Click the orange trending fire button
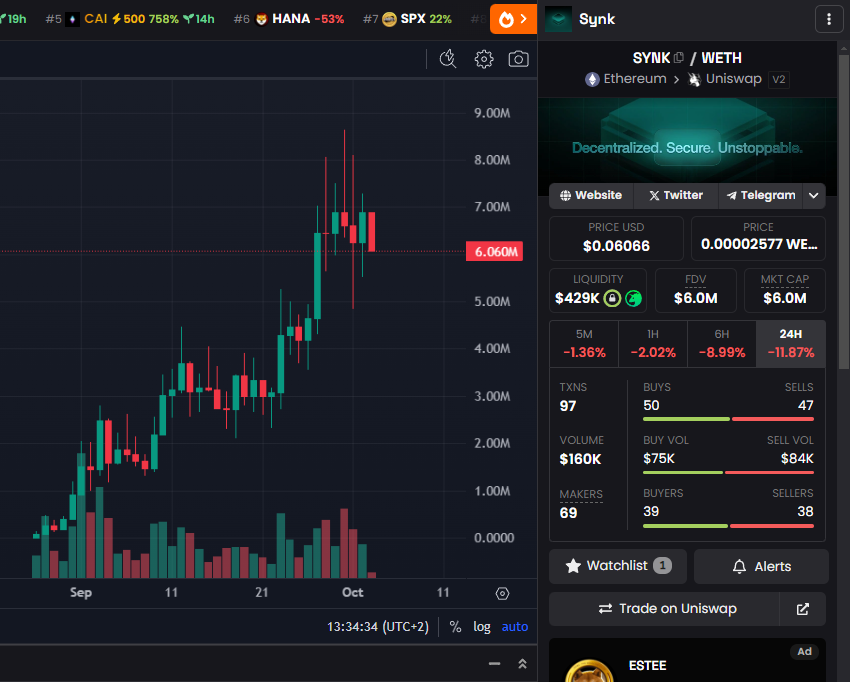The image size is (850, 682). tap(514, 19)
